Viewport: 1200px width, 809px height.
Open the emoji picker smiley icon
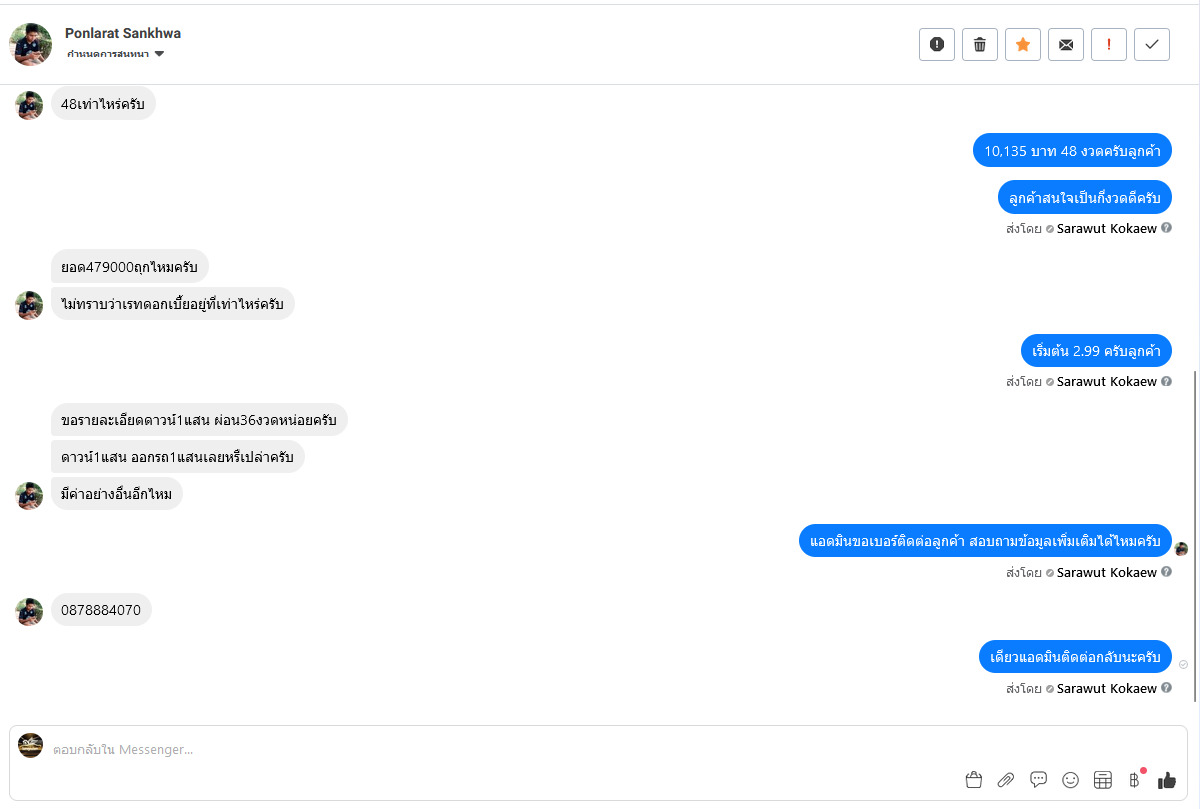(1071, 780)
